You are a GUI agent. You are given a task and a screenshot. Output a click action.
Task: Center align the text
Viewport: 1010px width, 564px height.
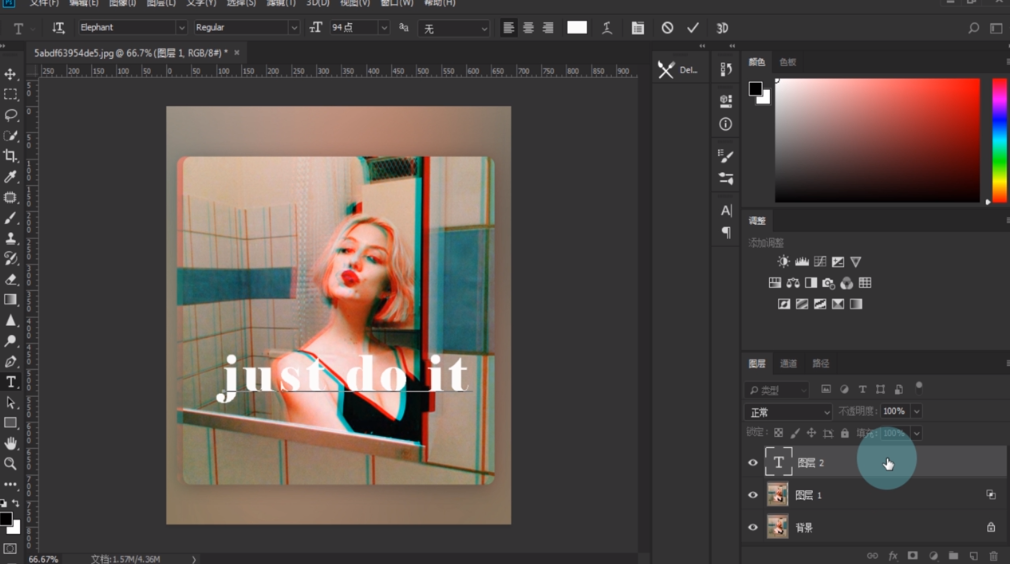528,28
